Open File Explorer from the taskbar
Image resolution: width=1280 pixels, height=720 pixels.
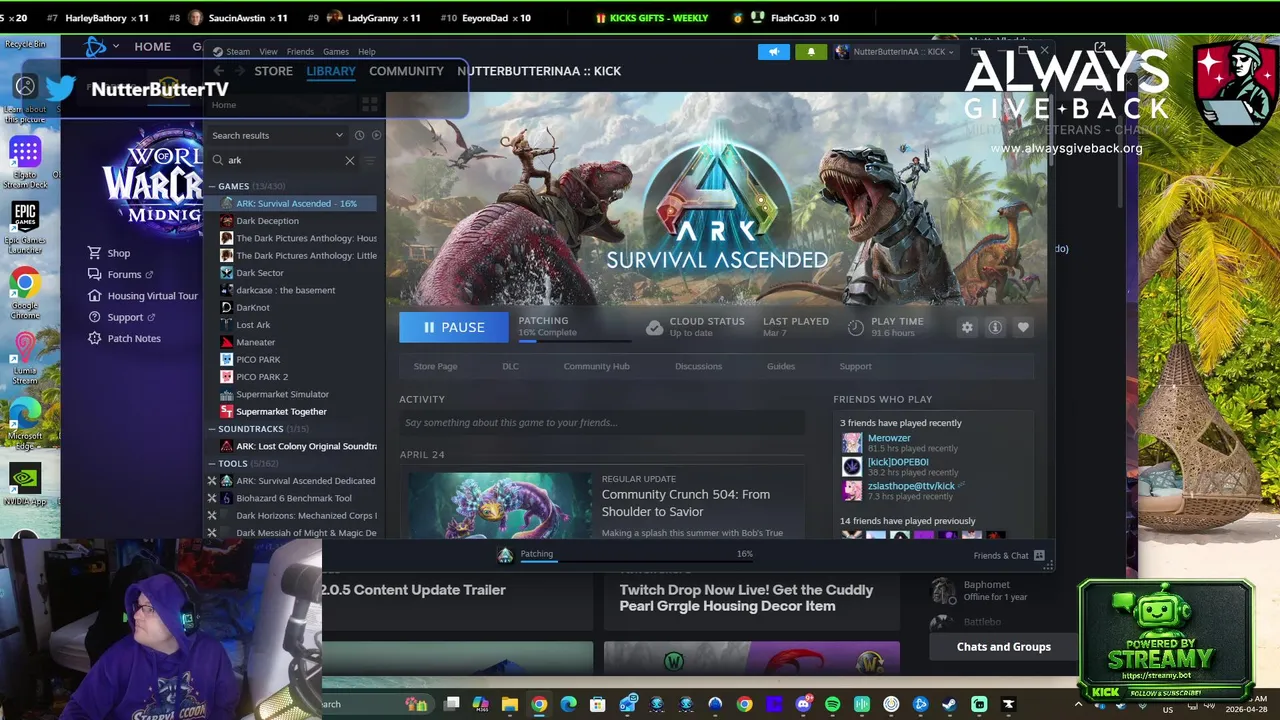click(510, 704)
